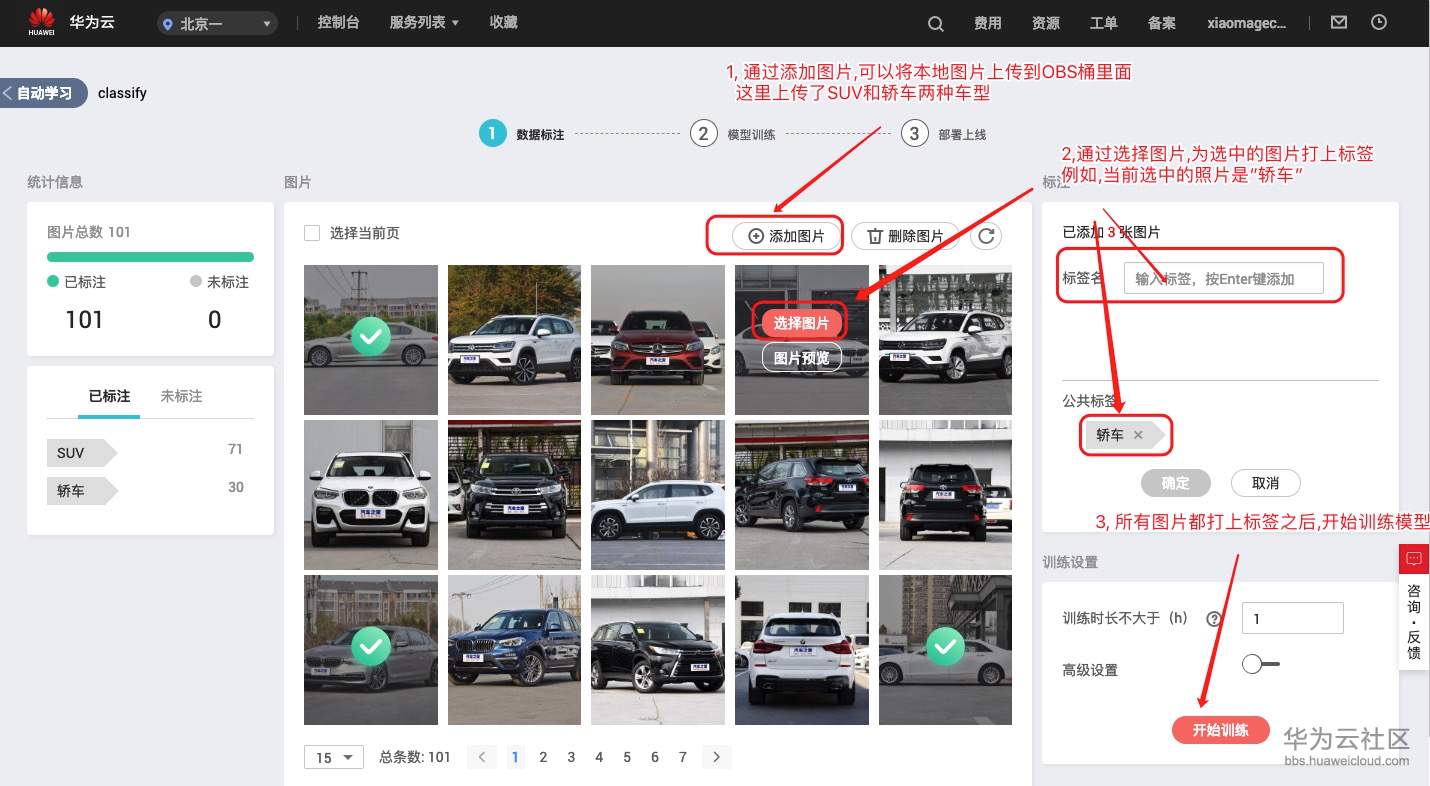
Task: Click help icon next to training duration
Action: coord(1214,619)
